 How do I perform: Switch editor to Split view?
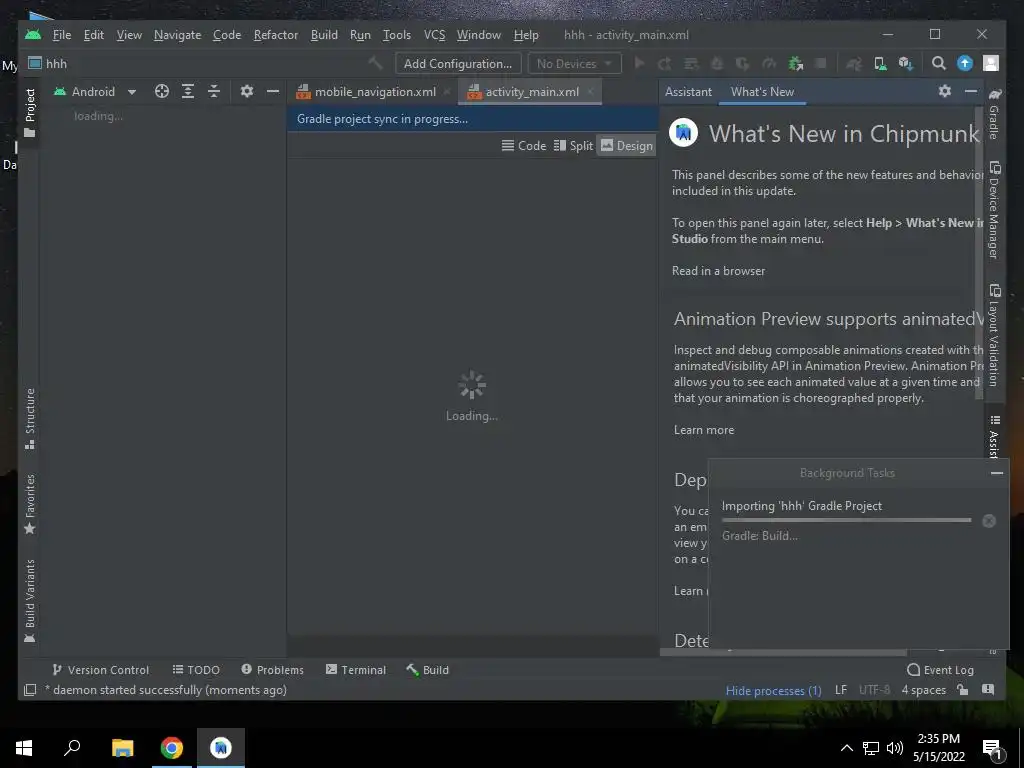point(573,146)
